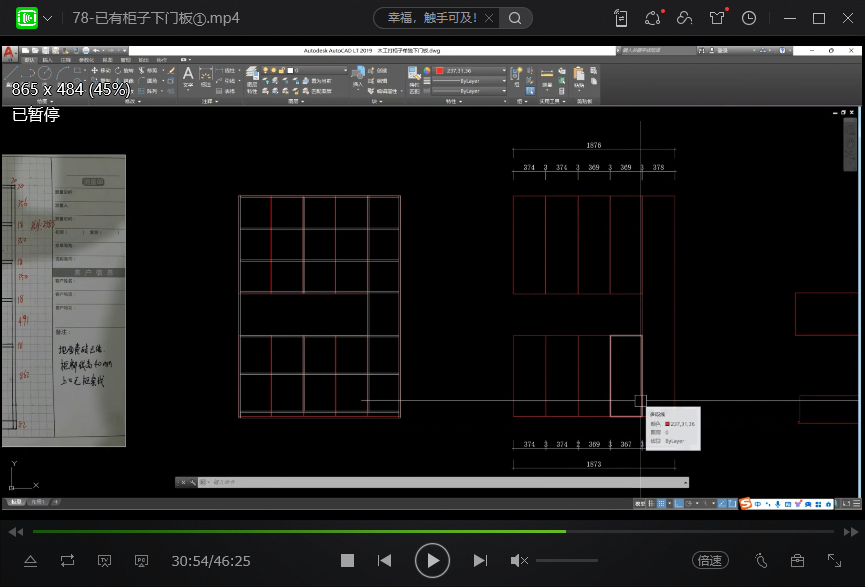Click the phone transfer icon in the title bar

pyautogui.click(x=621, y=18)
